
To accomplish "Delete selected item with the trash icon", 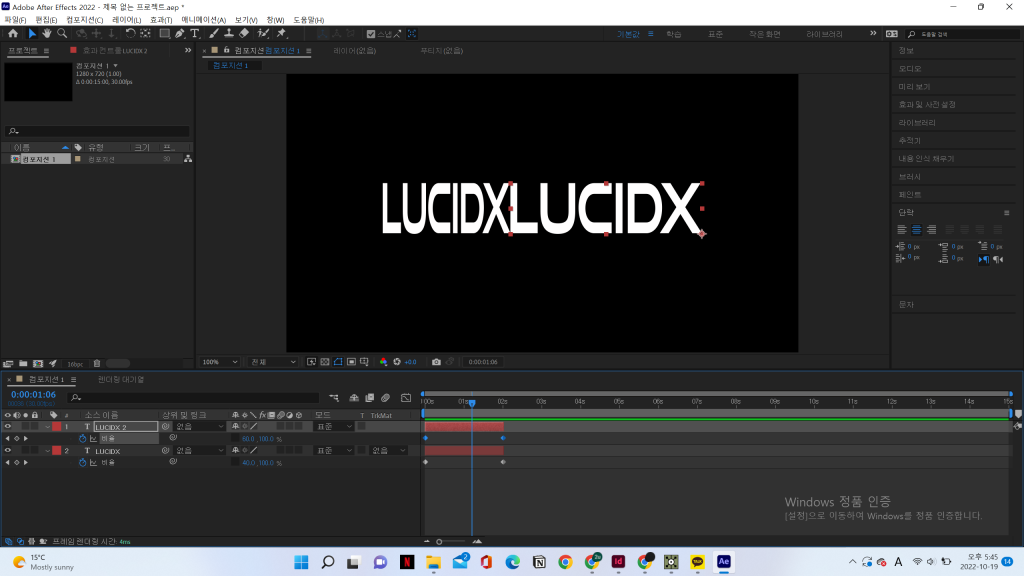I will pyautogui.click(x=97, y=364).
